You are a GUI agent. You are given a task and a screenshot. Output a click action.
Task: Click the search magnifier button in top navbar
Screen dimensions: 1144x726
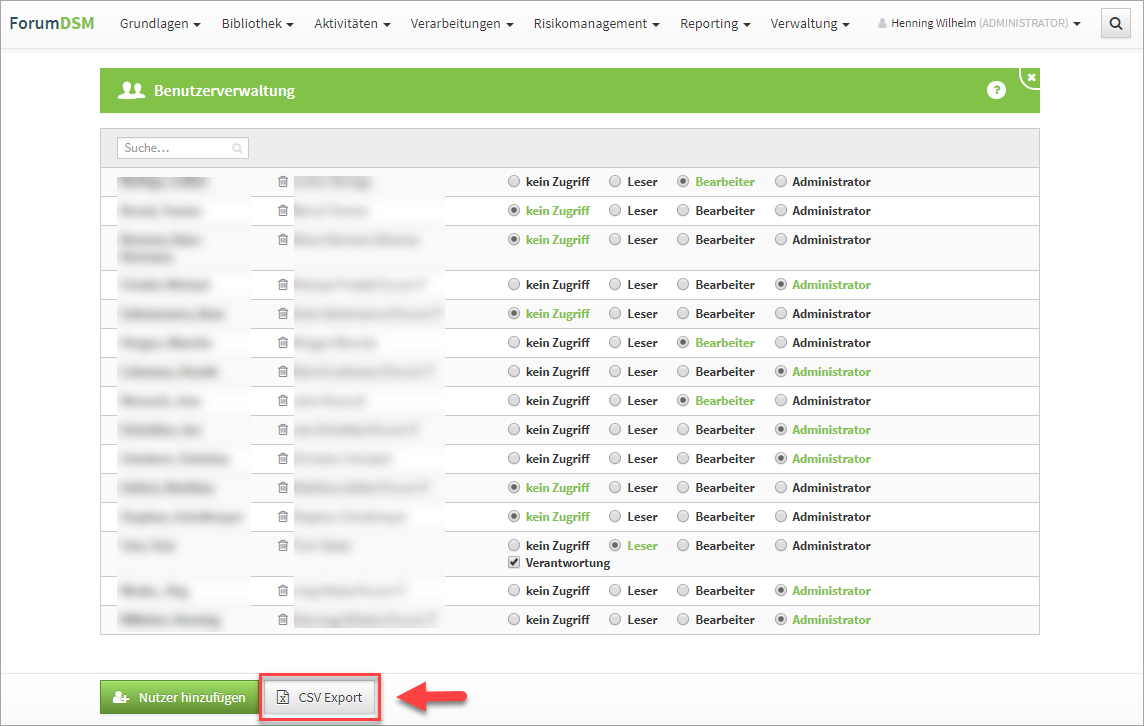click(x=1115, y=24)
